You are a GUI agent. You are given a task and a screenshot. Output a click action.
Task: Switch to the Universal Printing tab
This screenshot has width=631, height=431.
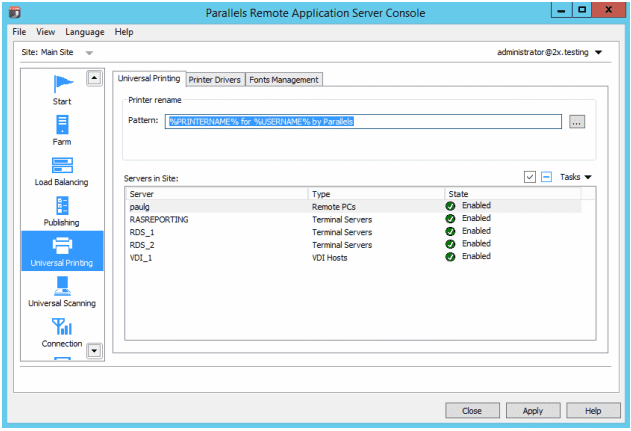pos(149,78)
